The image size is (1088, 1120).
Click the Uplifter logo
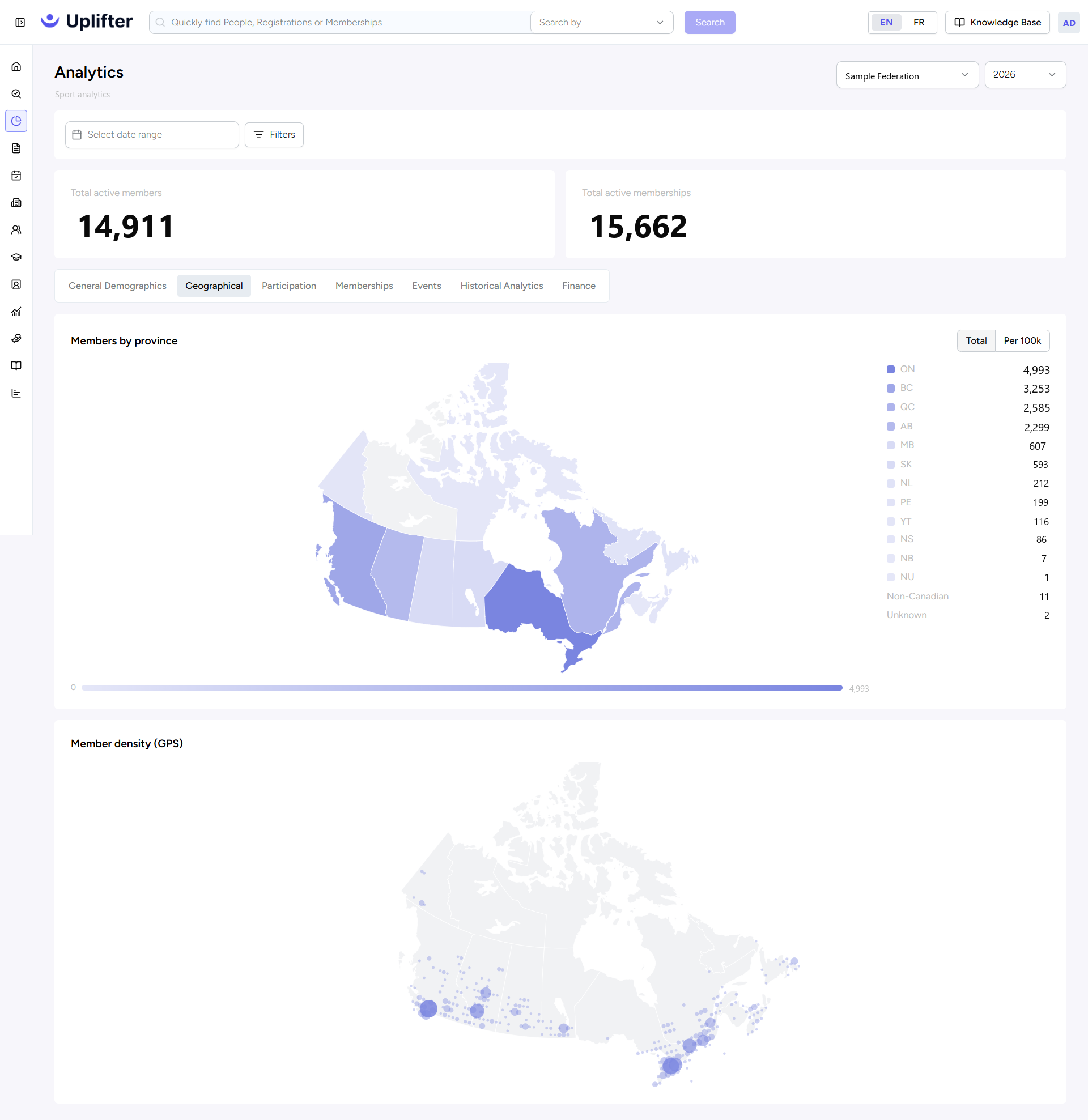(x=86, y=22)
